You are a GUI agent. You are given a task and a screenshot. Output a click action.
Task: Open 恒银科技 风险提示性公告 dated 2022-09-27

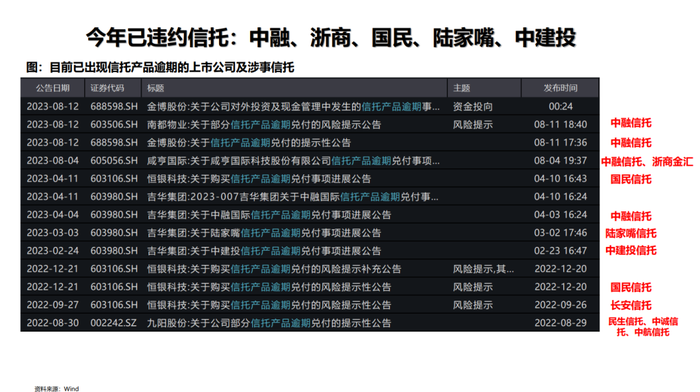click(x=269, y=305)
